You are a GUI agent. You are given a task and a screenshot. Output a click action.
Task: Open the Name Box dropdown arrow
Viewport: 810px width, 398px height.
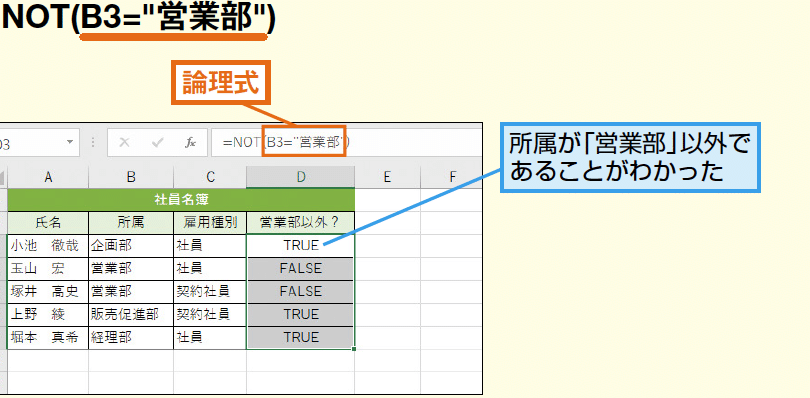[x=70, y=143]
